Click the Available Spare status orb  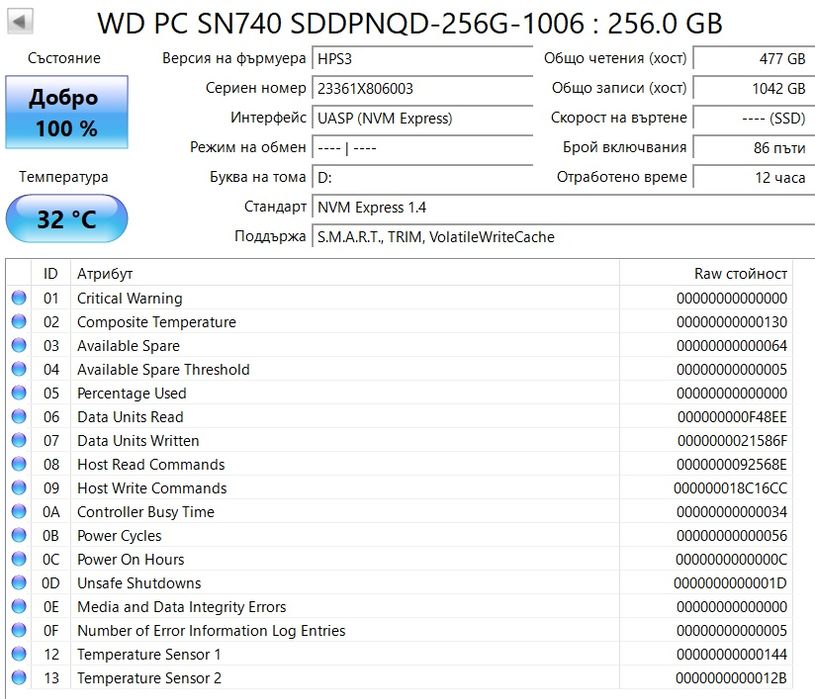tap(19, 346)
